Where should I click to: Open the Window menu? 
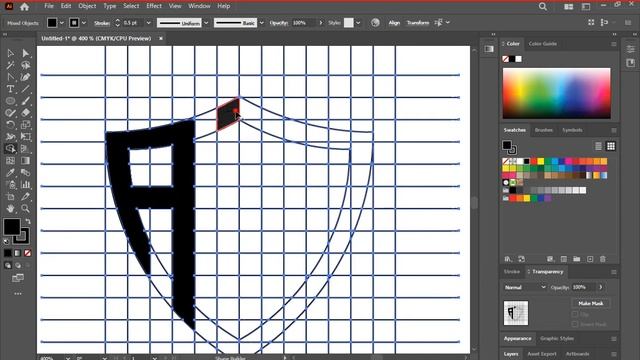click(x=199, y=6)
